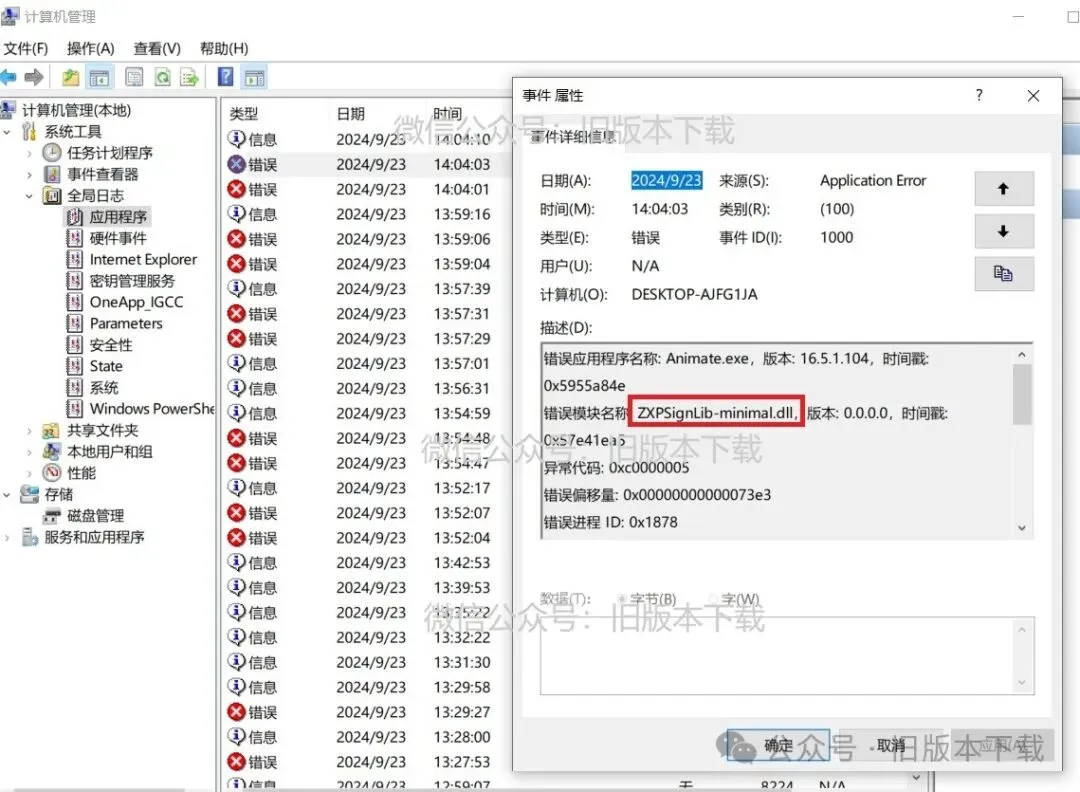The height and width of the screenshot is (792, 1080).
Task: Copy event details with the copy icon
Action: (1004, 273)
